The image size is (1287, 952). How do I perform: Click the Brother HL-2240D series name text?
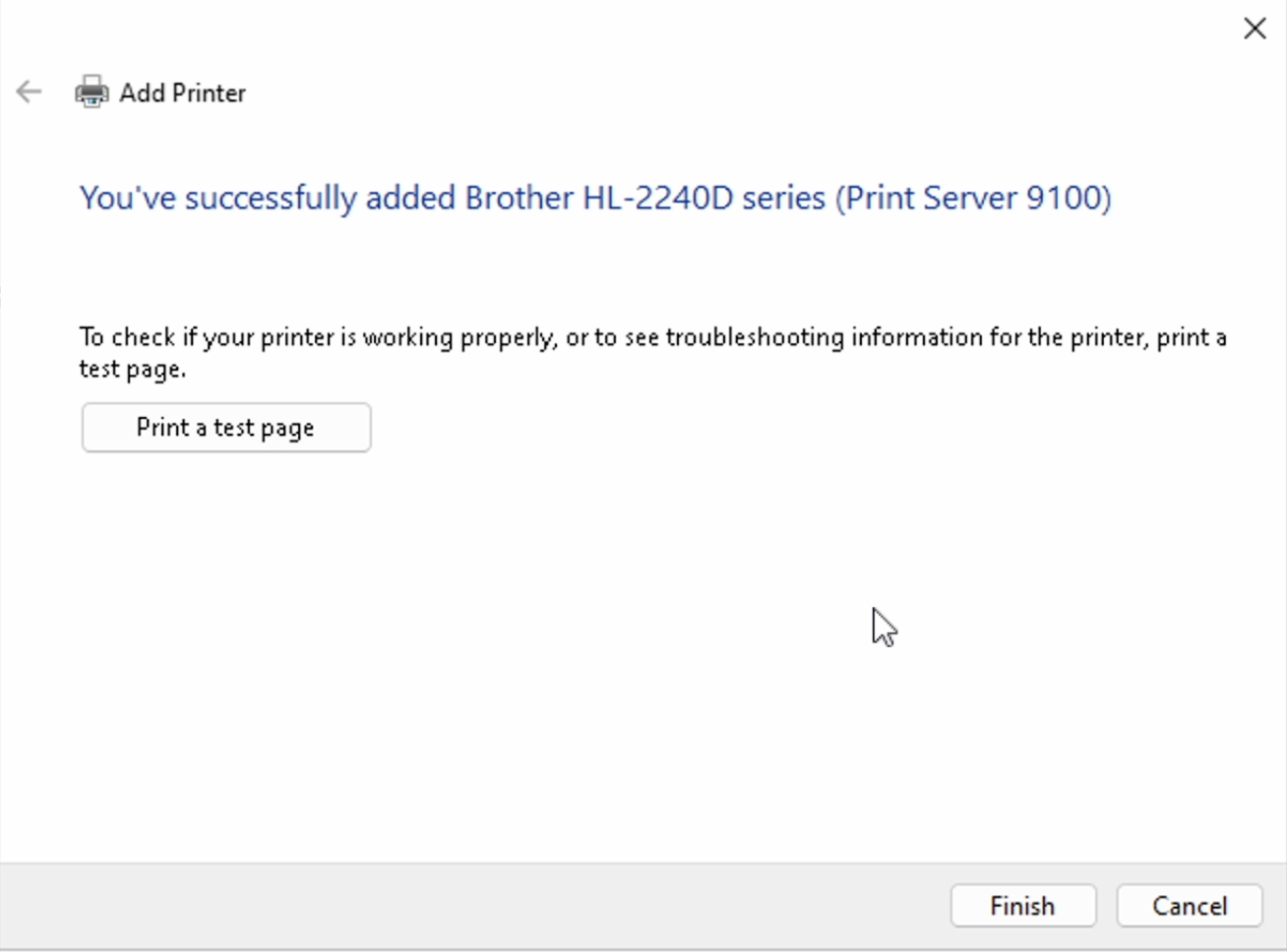click(x=644, y=198)
